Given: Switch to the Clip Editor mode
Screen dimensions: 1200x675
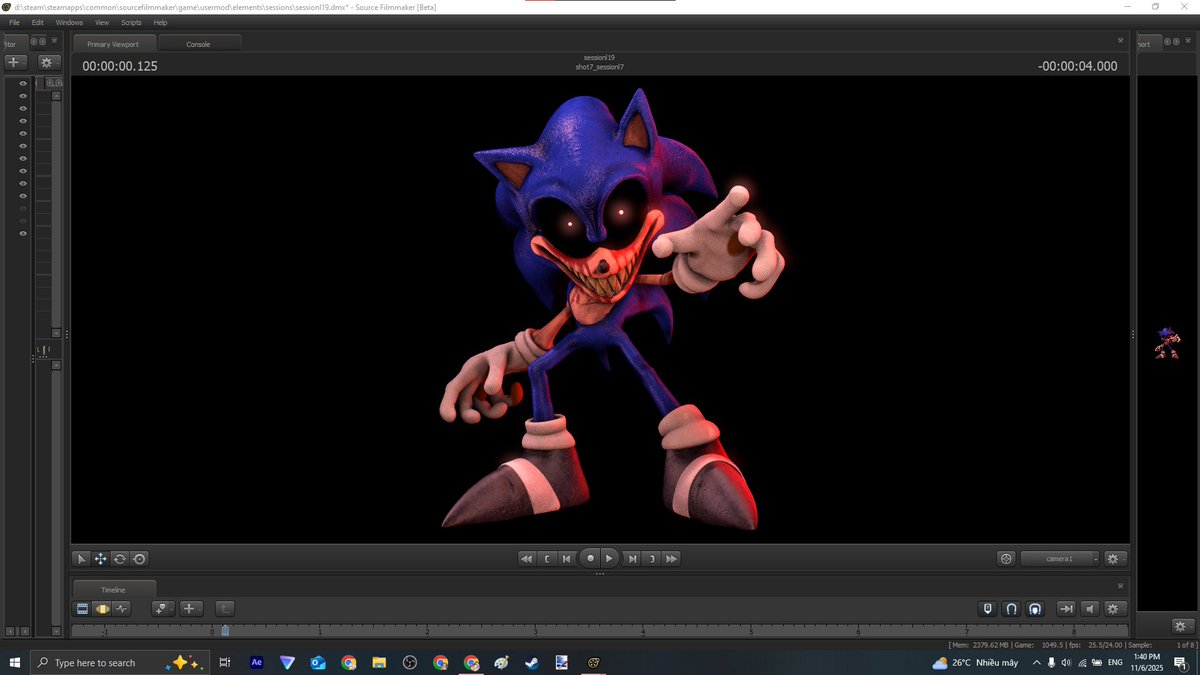Looking at the screenshot, I should tap(83, 608).
